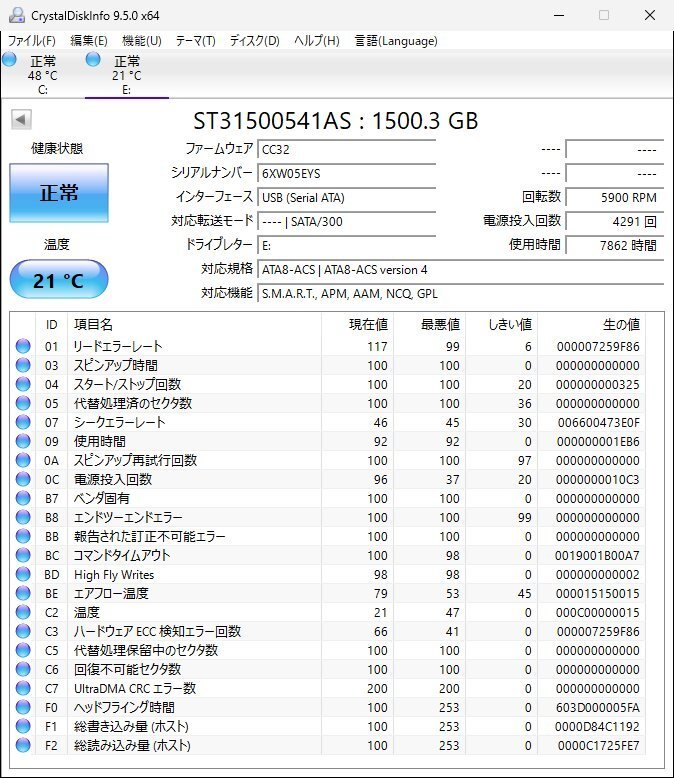This screenshot has height=778, width=674.
Task: Click the disk title ST31500541AS : 1500.3 GB
Action: click(336, 121)
